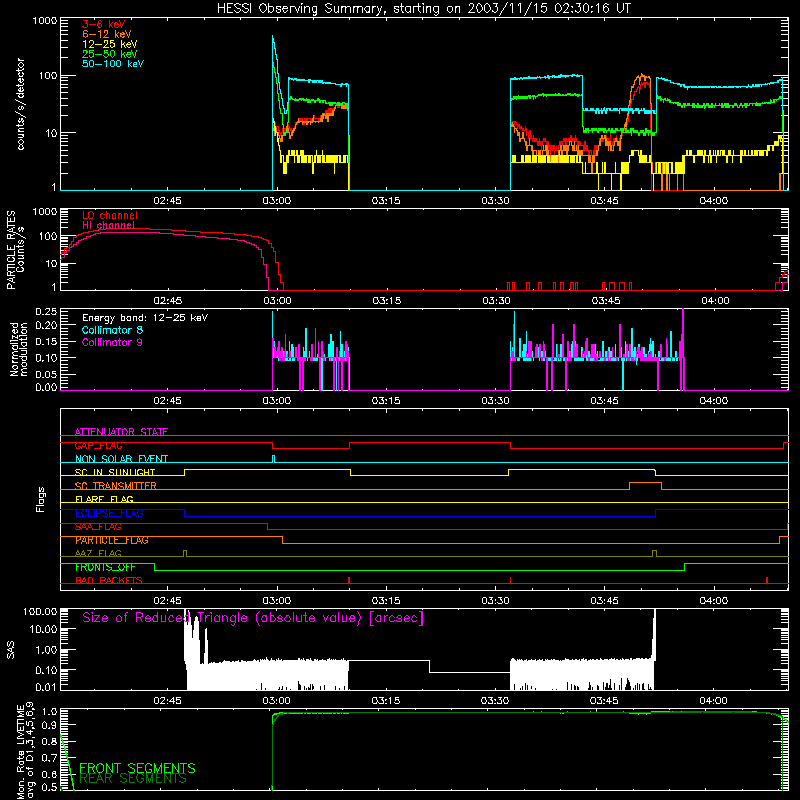
Task: Click the BAD_PACKETS flag label
Action: [x=109, y=581]
